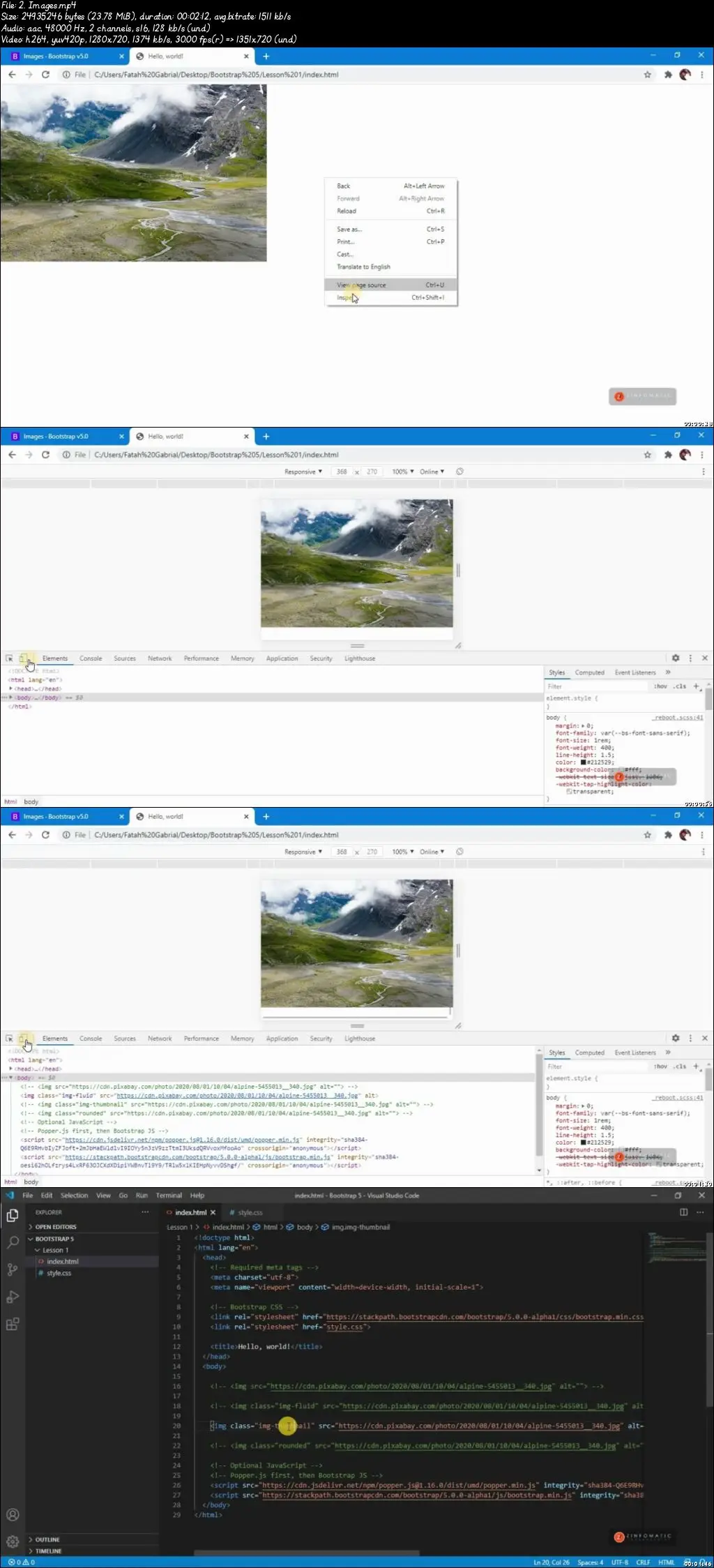Open the Explorer view in VS Code
Viewport: 714px width, 1568px height.
pos(13,1216)
